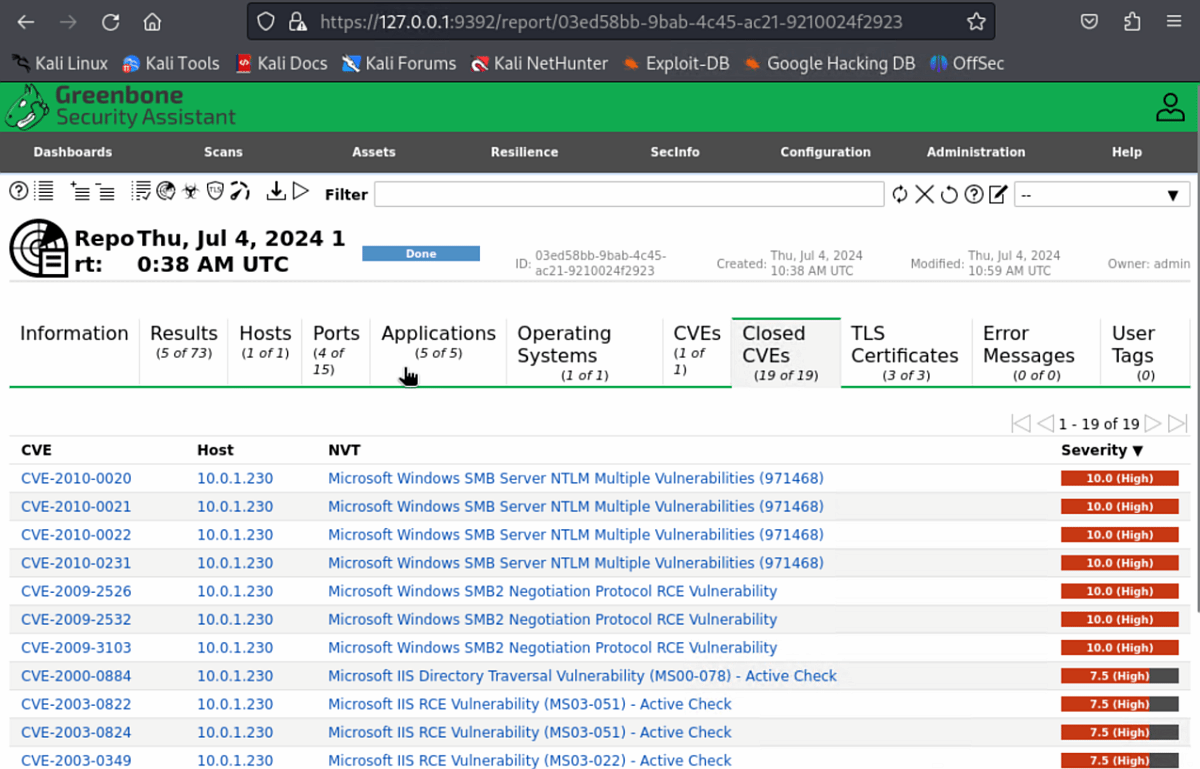Open the user account icon

click(x=1169, y=107)
